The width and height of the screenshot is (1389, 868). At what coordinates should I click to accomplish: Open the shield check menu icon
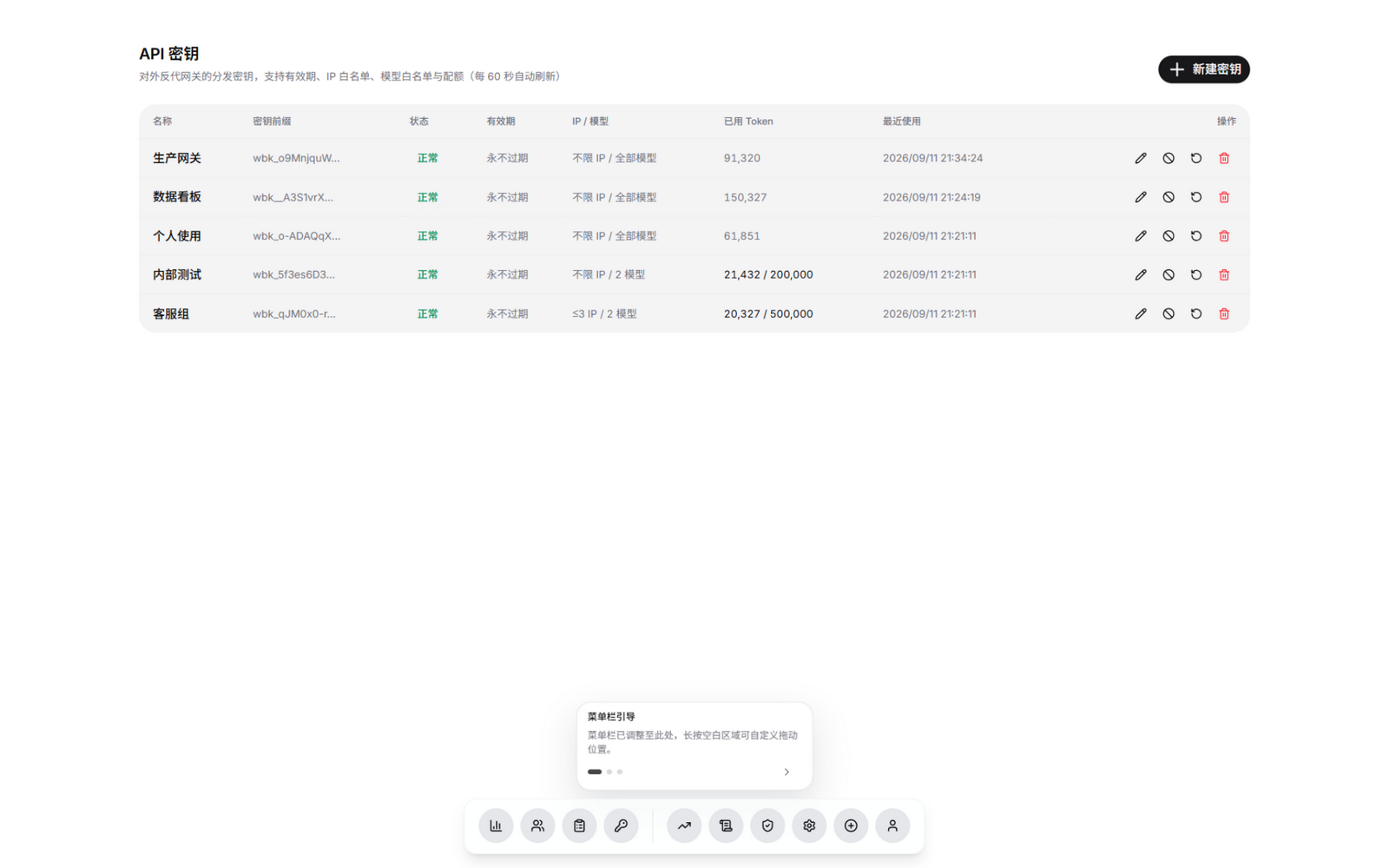point(767,825)
